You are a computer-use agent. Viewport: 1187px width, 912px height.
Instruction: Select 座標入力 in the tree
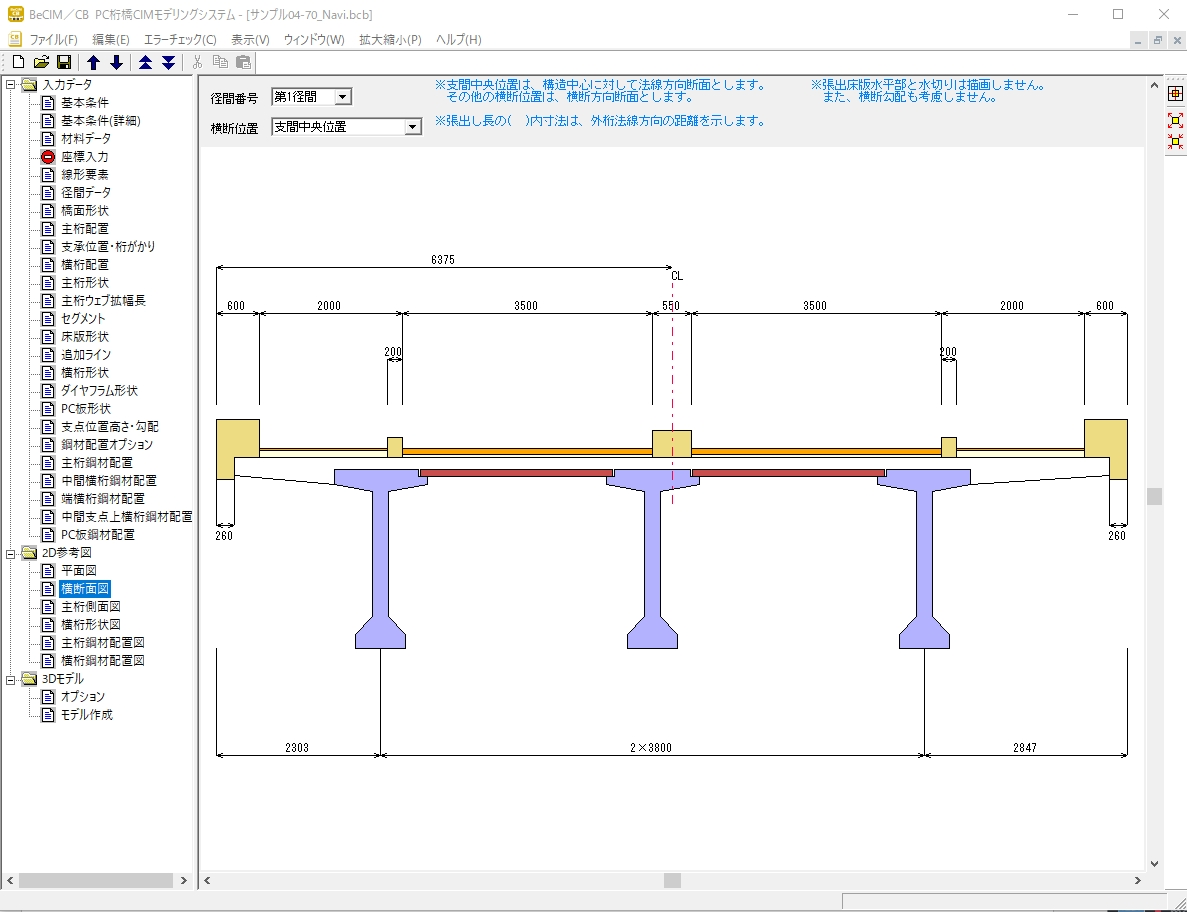click(x=84, y=157)
